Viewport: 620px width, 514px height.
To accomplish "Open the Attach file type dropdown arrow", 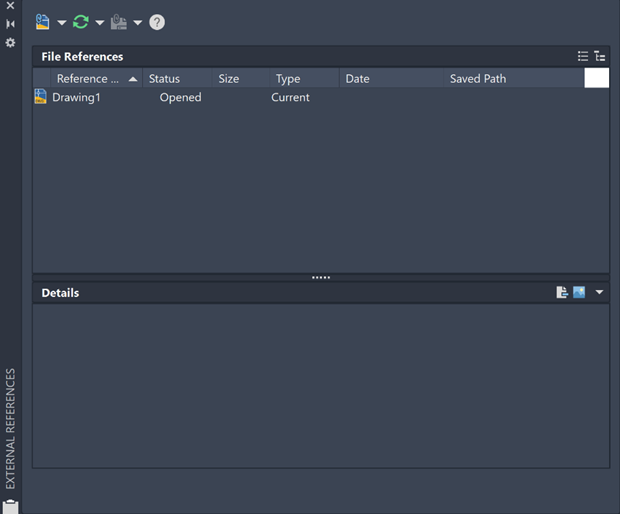I will [62, 22].
